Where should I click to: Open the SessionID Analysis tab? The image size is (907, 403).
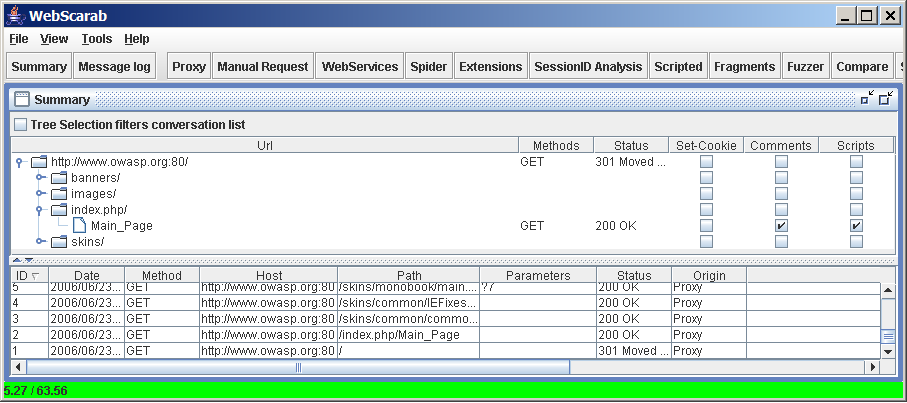click(x=588, y=66)
